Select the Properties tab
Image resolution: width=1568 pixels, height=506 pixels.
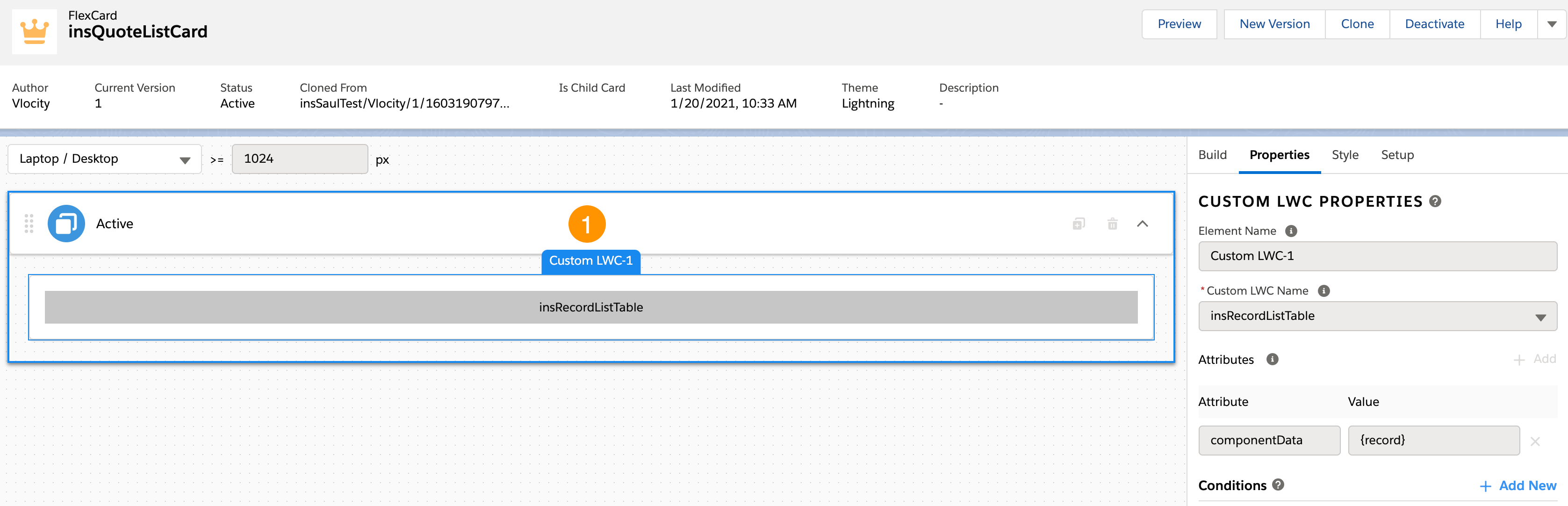[1279, 155]
